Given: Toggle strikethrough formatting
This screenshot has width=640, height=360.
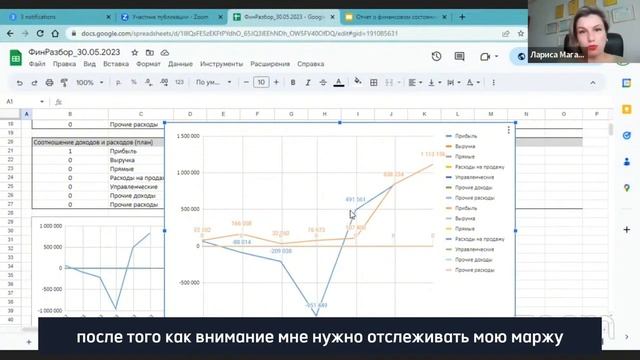Looking at the screenshot, I should 323,83.
